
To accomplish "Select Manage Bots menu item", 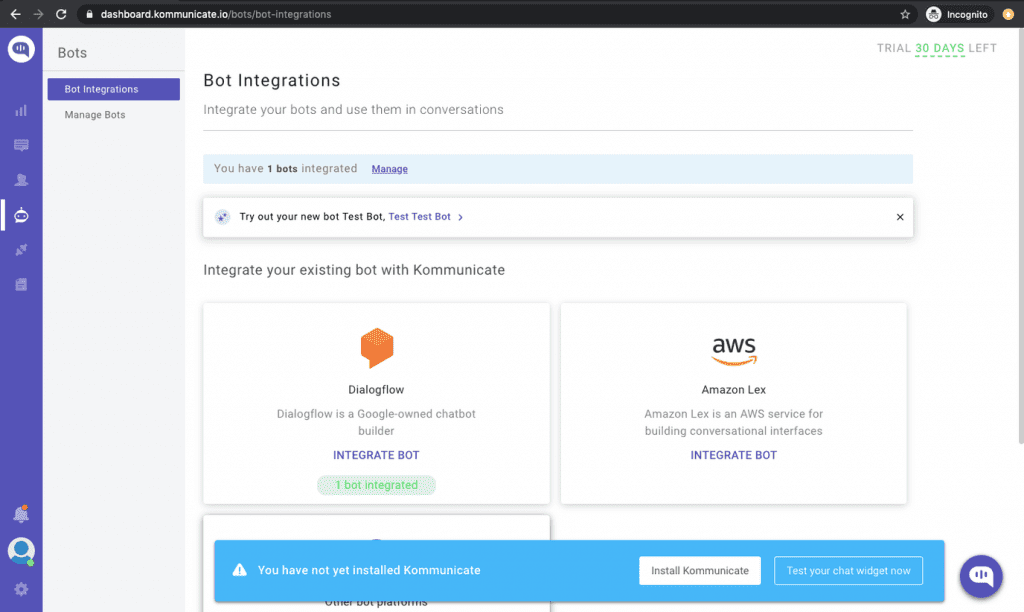I will coord(95,114).
